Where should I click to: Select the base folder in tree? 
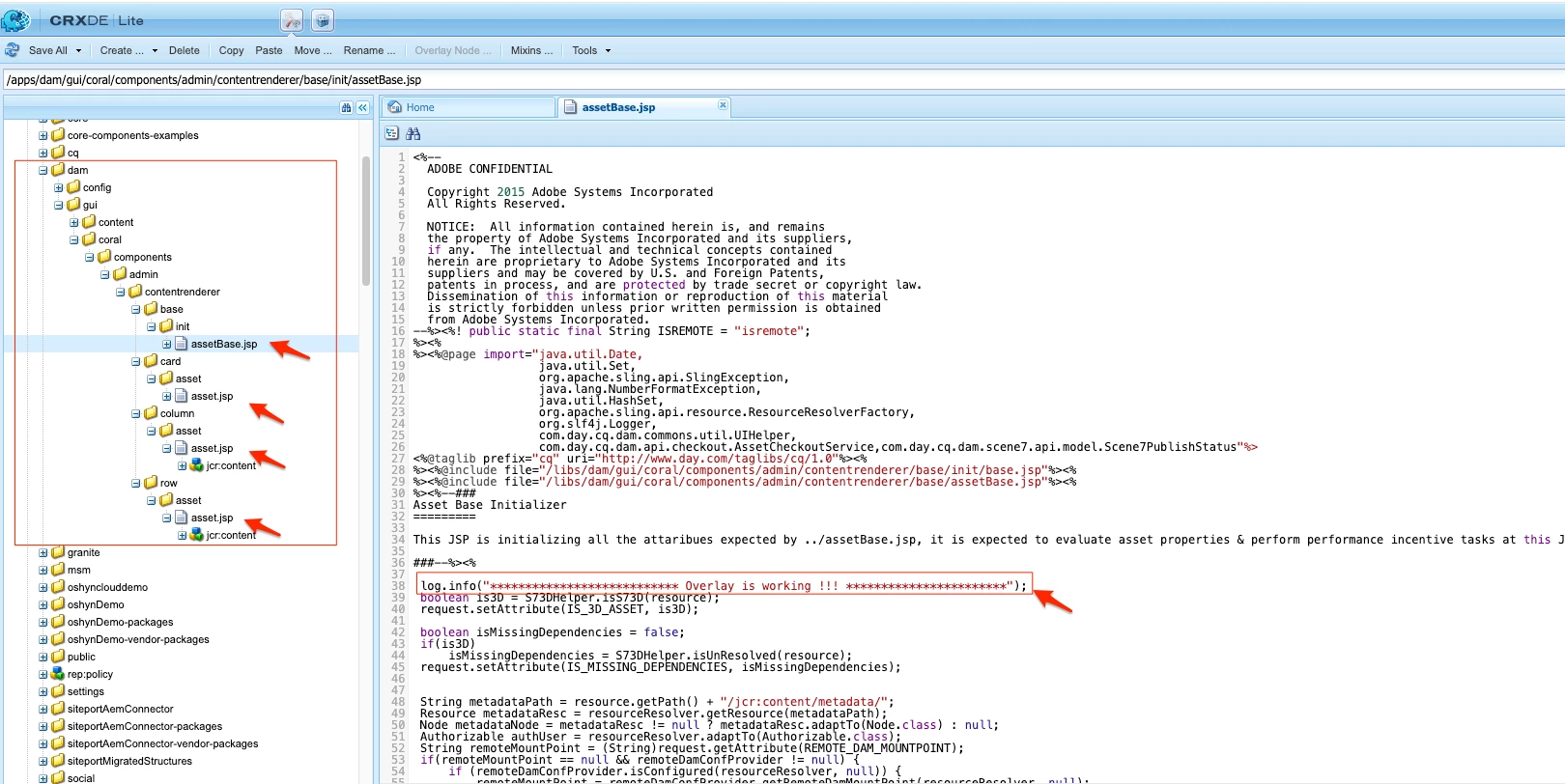(172, 309)
